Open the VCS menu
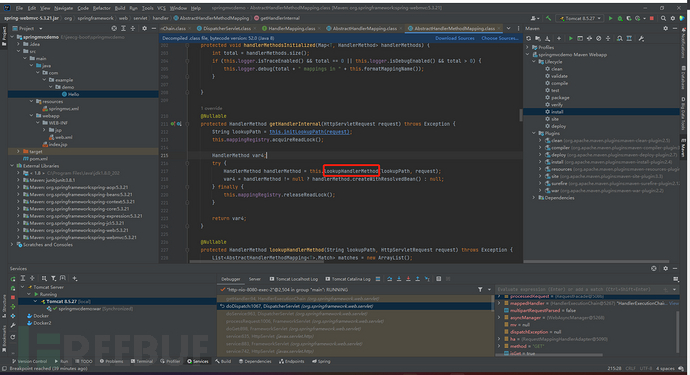This screenshot has height=375, width=690. [161, 8]
